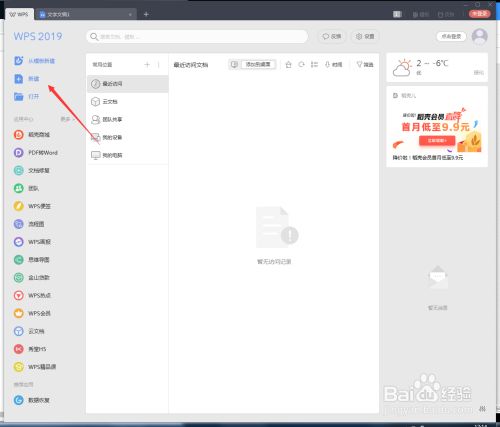The width and height of the screenshot is (500, 427).
Task: Open the green 金山 app below 思维导图
Action: [32, 277]
